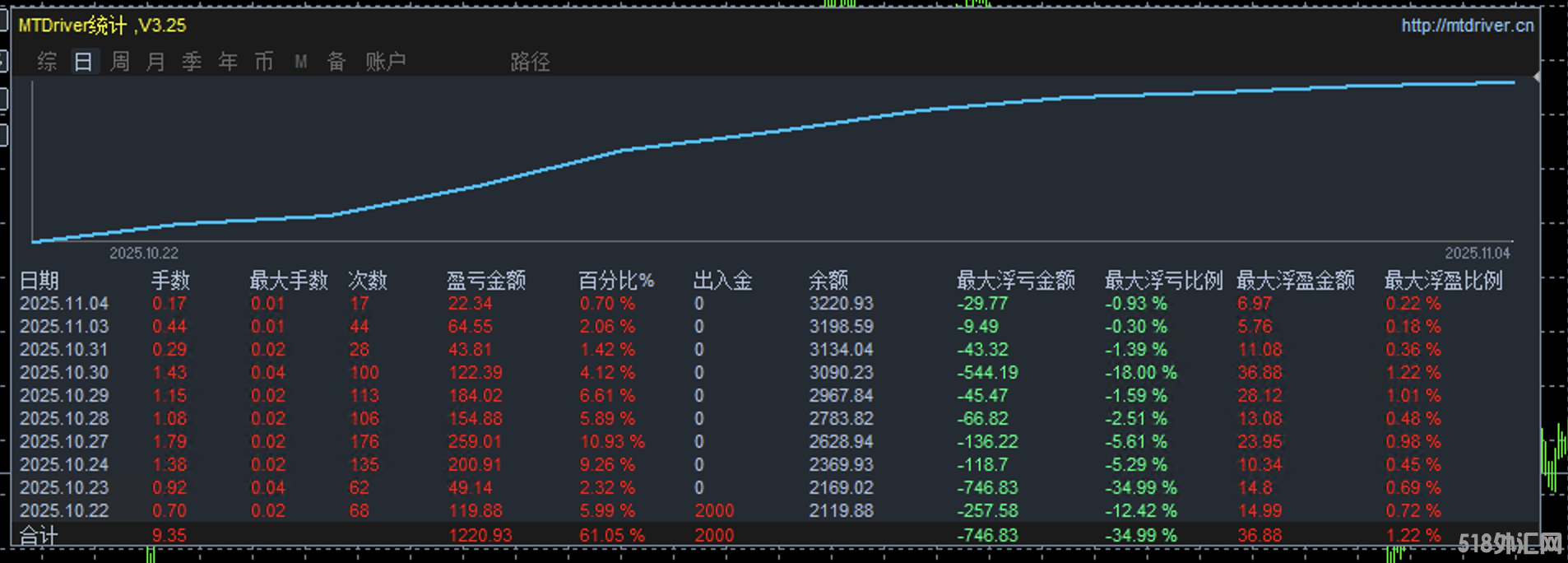Click the 最大手数 column header
This screenshot has height=563, width=1568.
289,281
